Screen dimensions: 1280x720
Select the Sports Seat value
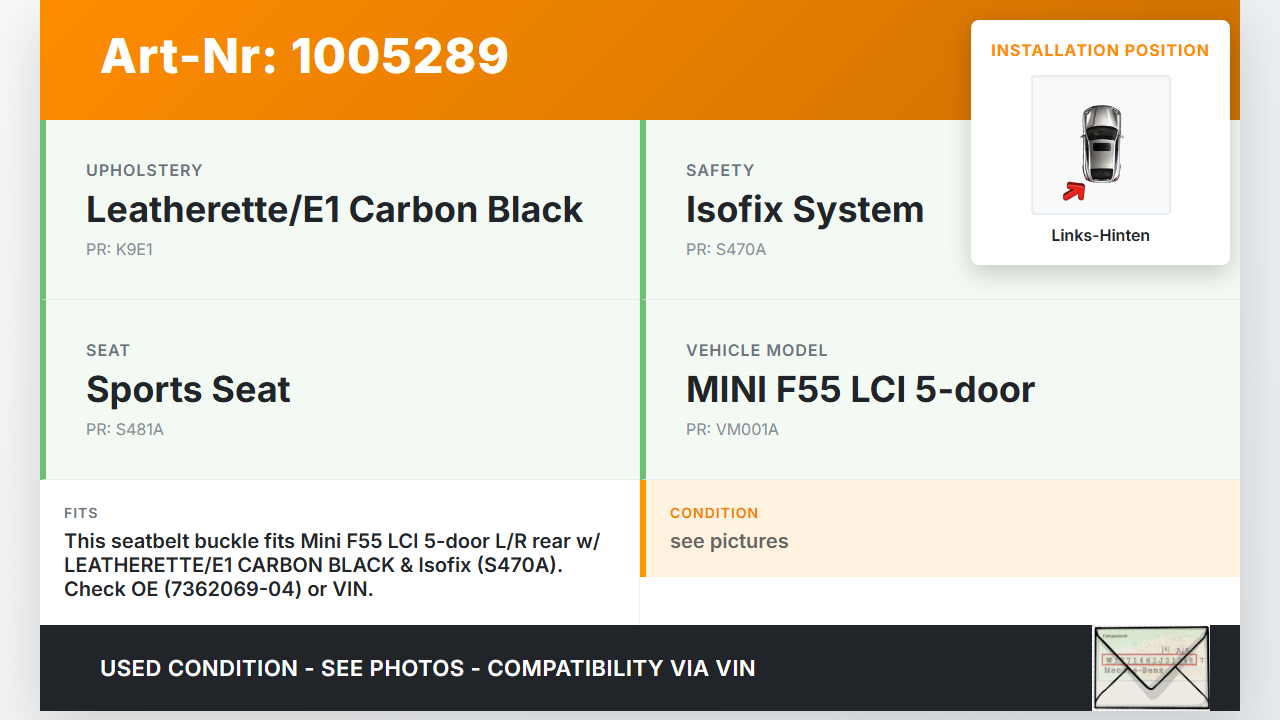pos(188,390)
